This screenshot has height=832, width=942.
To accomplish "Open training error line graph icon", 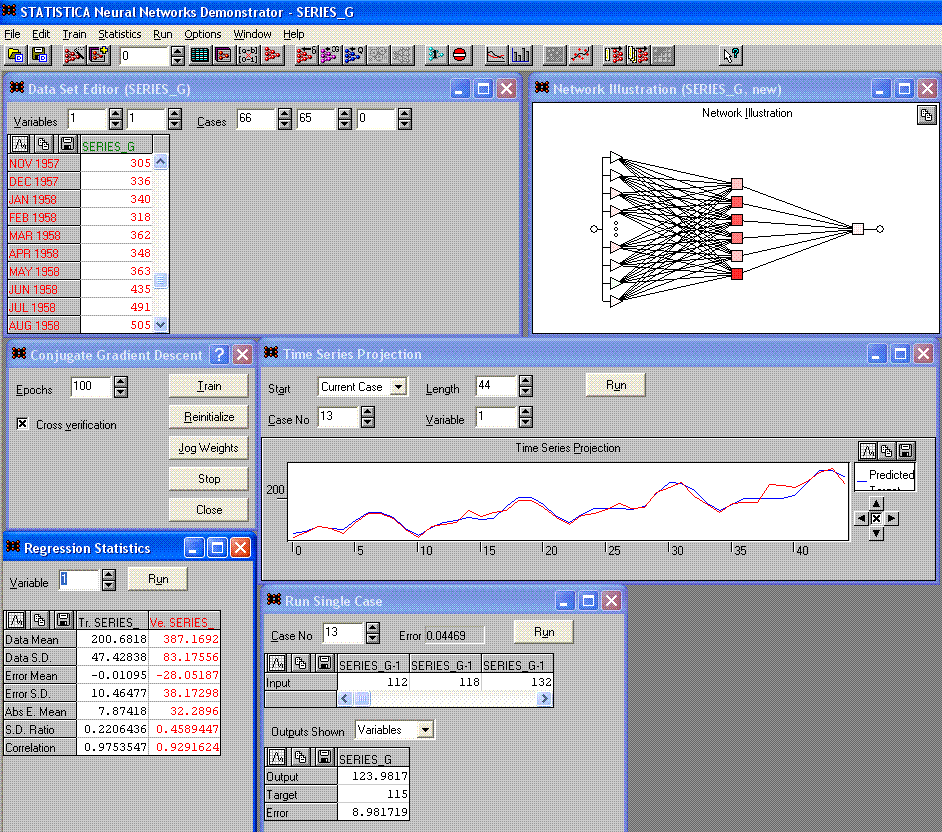I will click(496, 56).
